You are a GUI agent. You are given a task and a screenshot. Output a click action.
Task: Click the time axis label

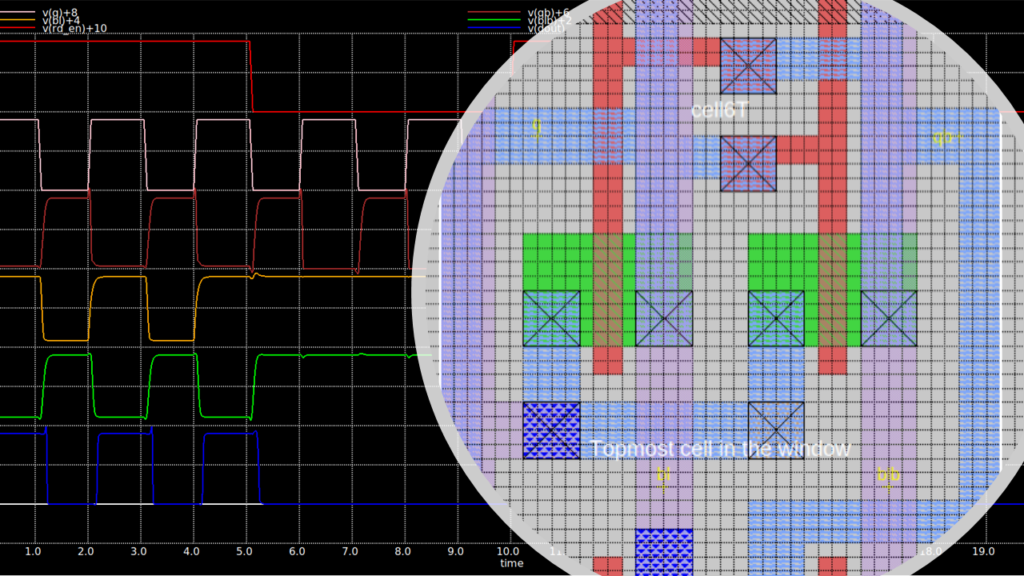pyautogui.click(x=512, y=563)
